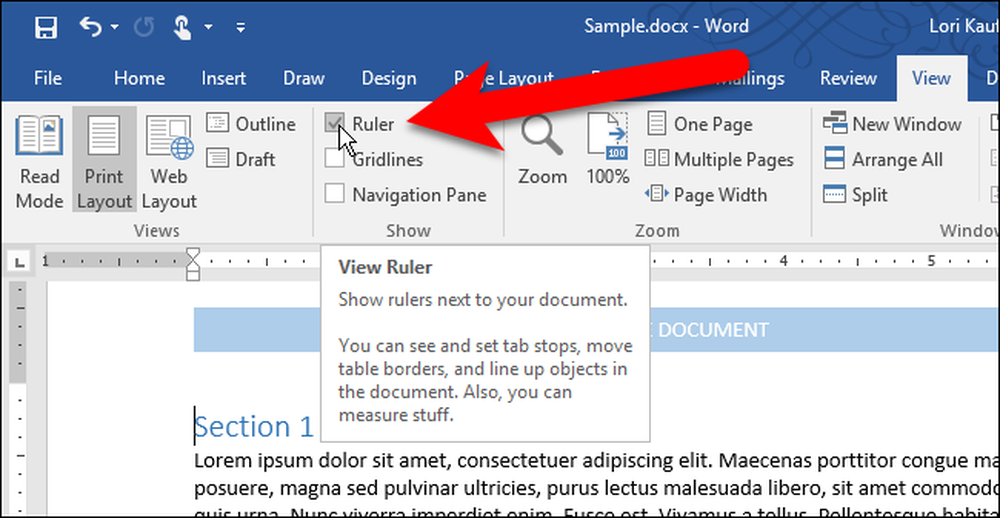Screen dimensions: 1000x518
Task: Click Arrange All windows
Action: pos(883,159)
